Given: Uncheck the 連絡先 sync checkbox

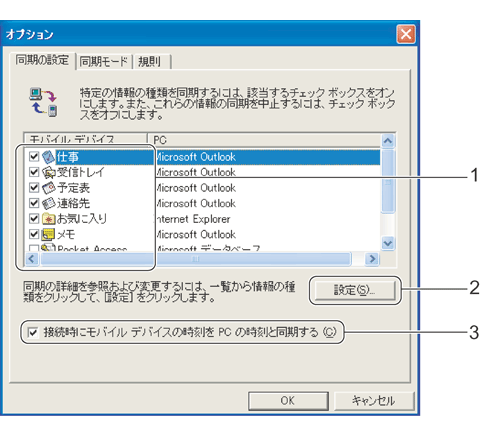Looking at the screenshot, I should point(34,203).
